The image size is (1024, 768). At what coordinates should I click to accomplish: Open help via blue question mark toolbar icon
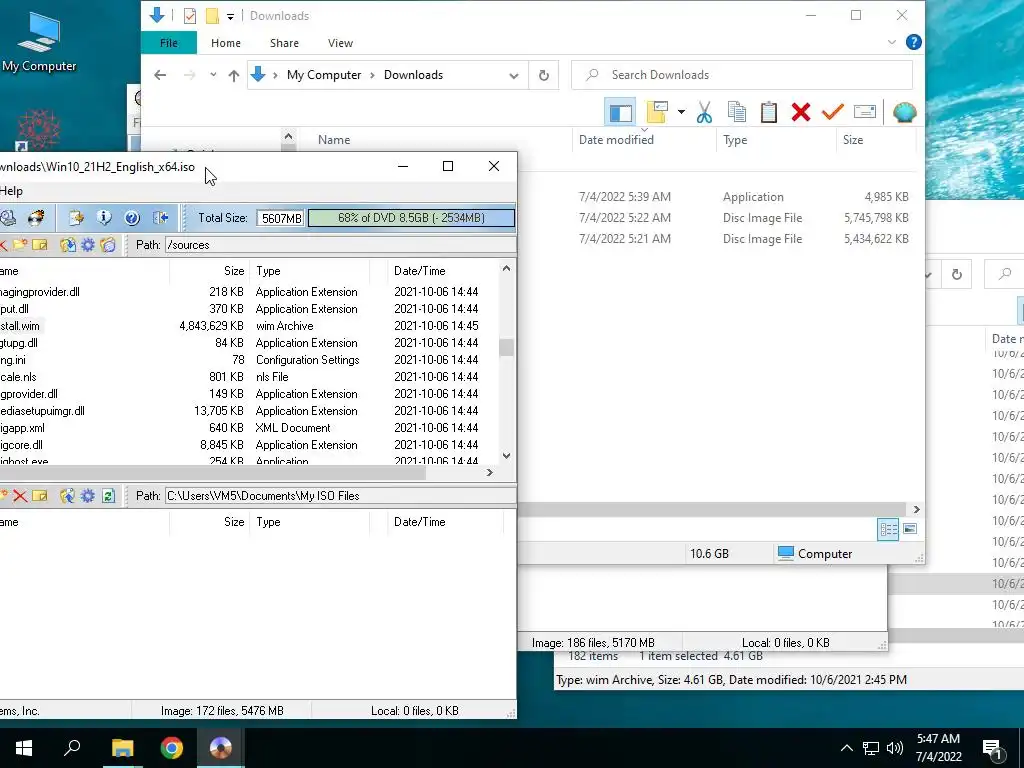132,218
